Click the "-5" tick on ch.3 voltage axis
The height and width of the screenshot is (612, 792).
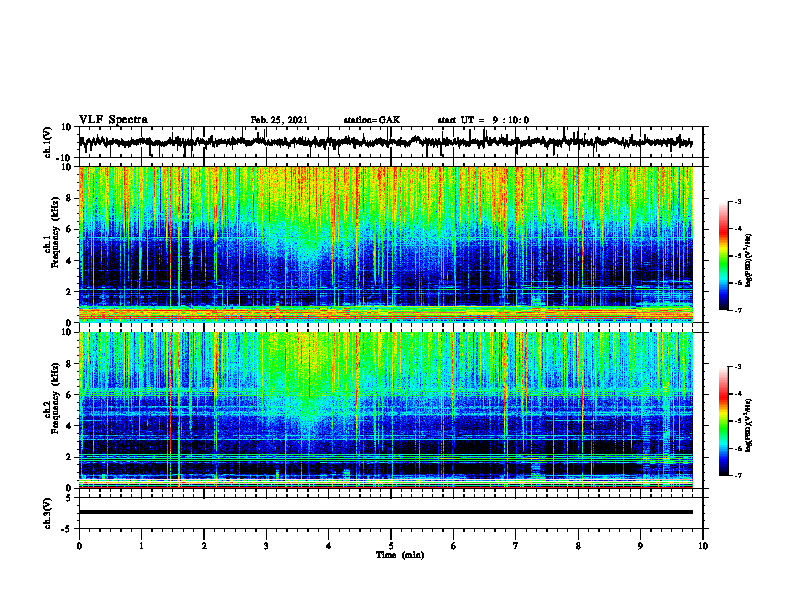click(x=67, y=529)
